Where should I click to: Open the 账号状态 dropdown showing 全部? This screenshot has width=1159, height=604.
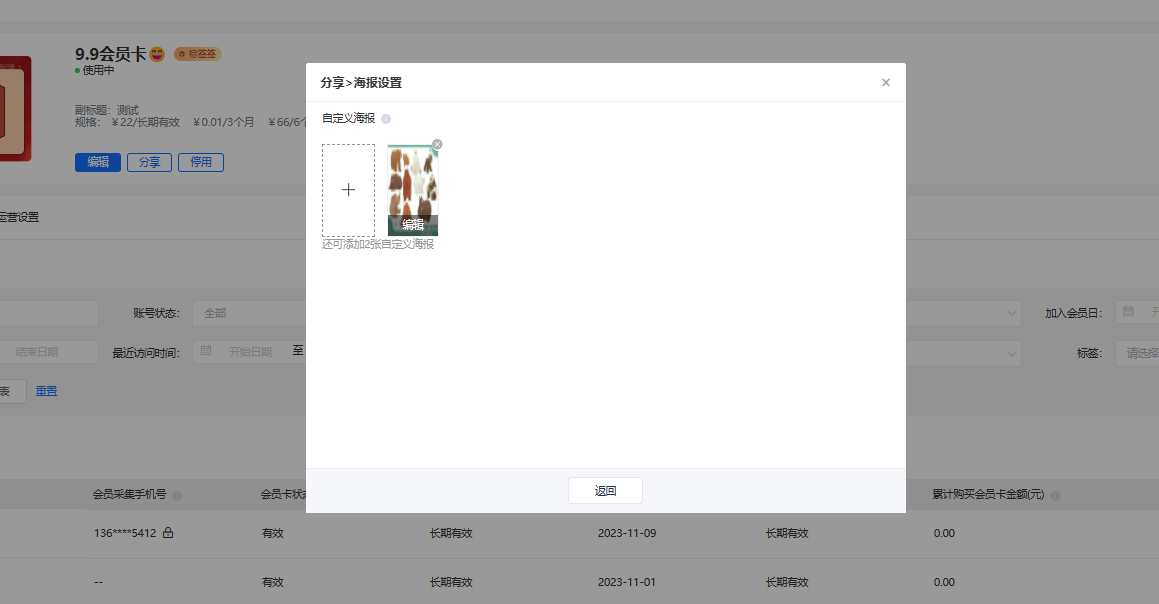pyautogui.click(x=249, y=313)
